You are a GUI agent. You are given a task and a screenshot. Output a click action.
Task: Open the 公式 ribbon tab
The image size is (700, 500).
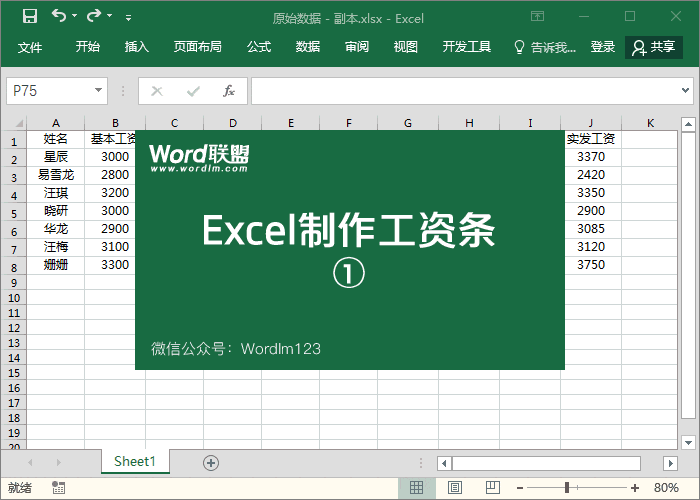(x=259, y=47)
